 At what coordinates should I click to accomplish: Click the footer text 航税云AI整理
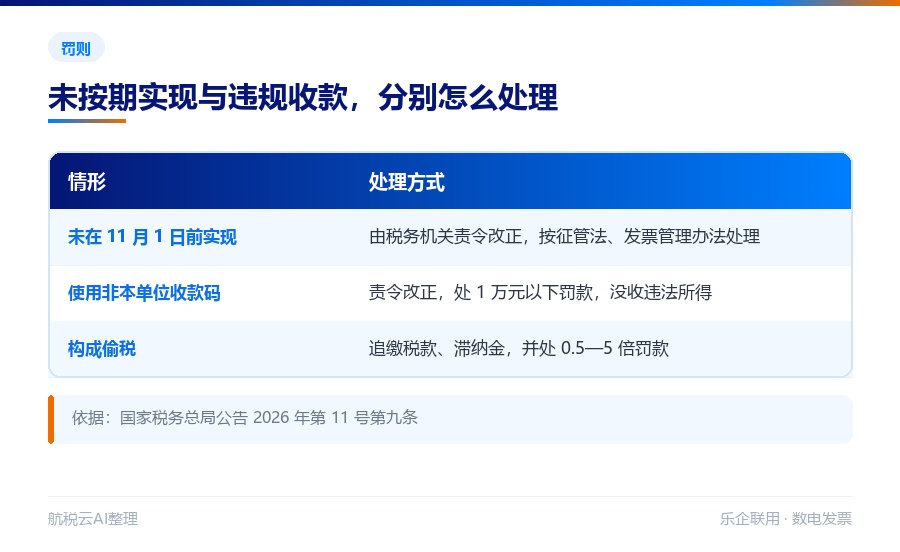click(93, 519)
